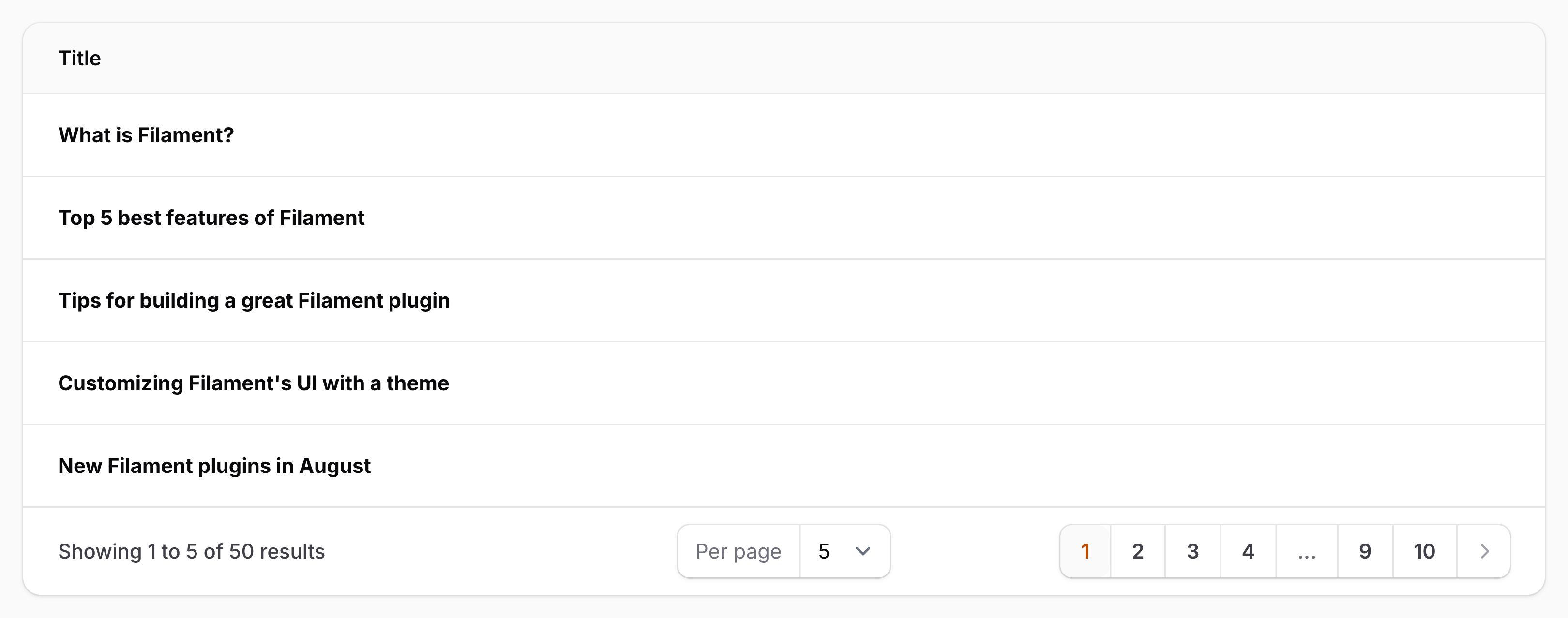
Task: Click the Title column header
Action: (x=80, y=59)
